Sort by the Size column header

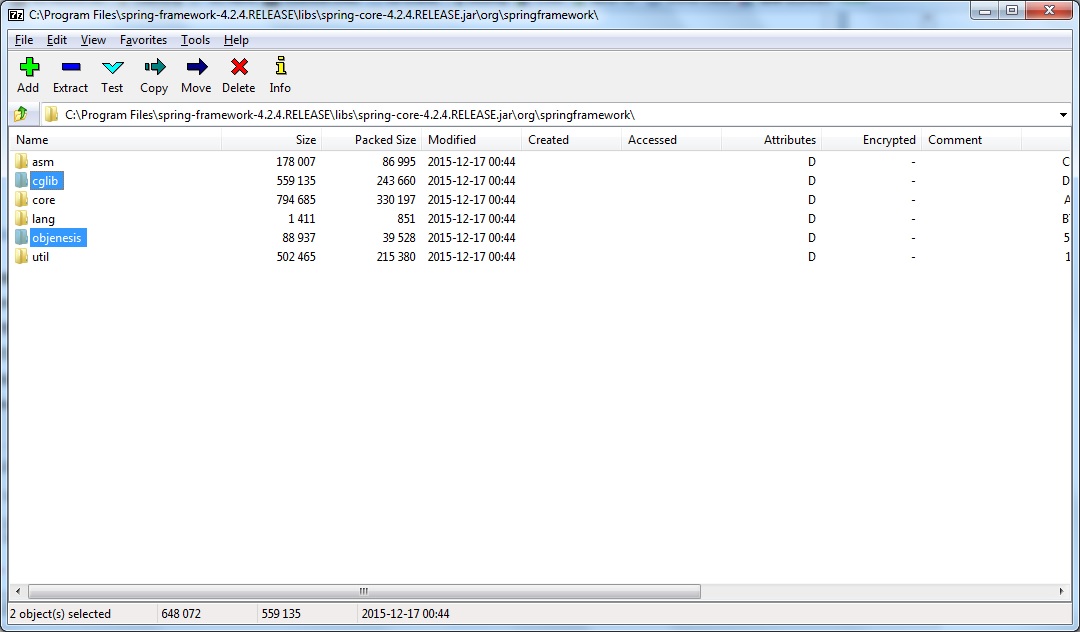pos(272,140)
